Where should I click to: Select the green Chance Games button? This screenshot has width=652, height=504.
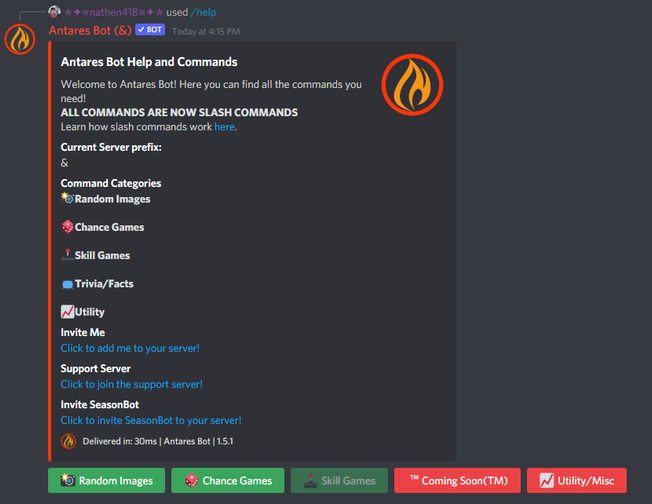tap(228, 481)
